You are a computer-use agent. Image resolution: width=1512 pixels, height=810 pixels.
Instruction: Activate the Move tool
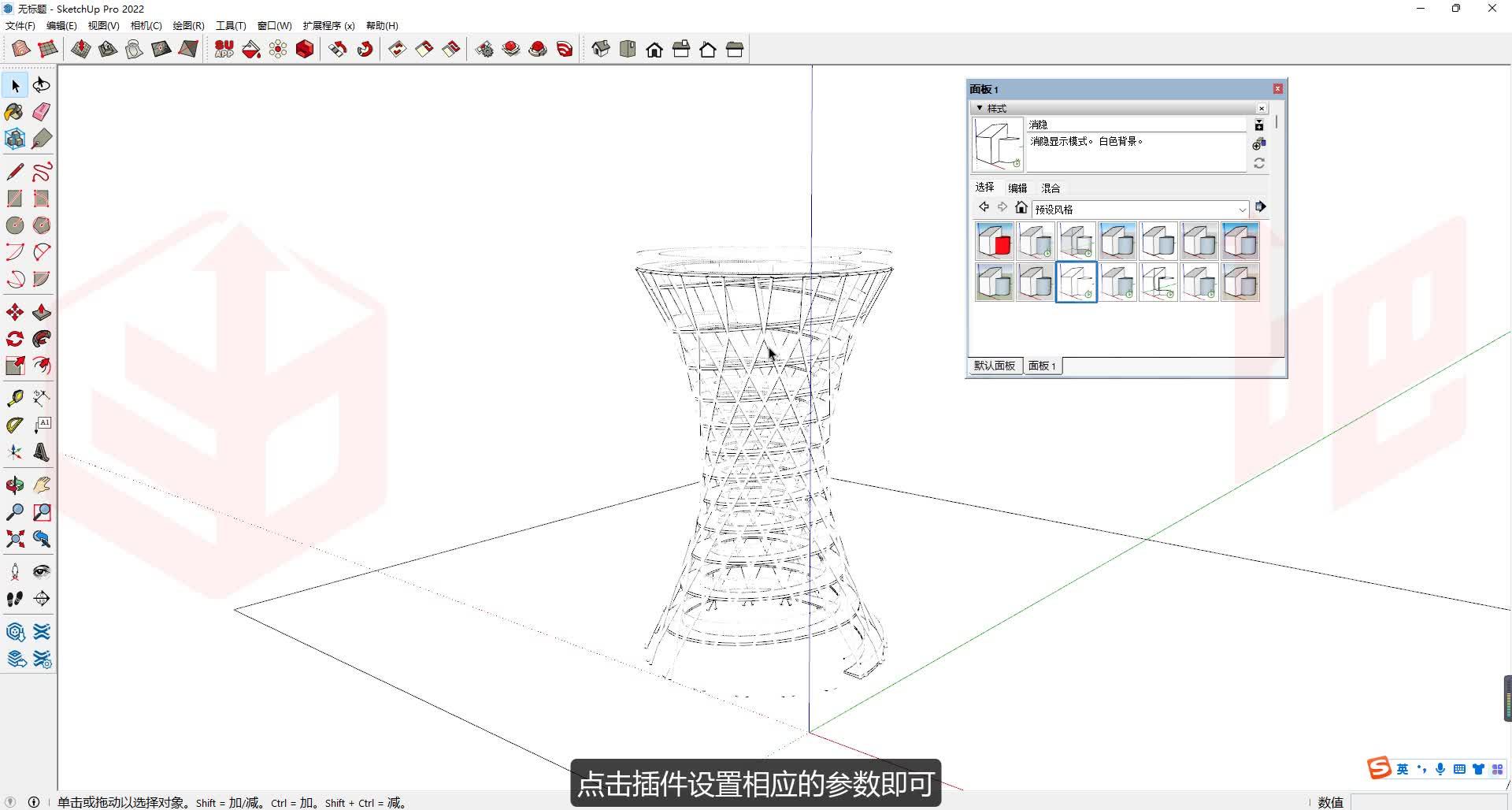pos(15,312)
